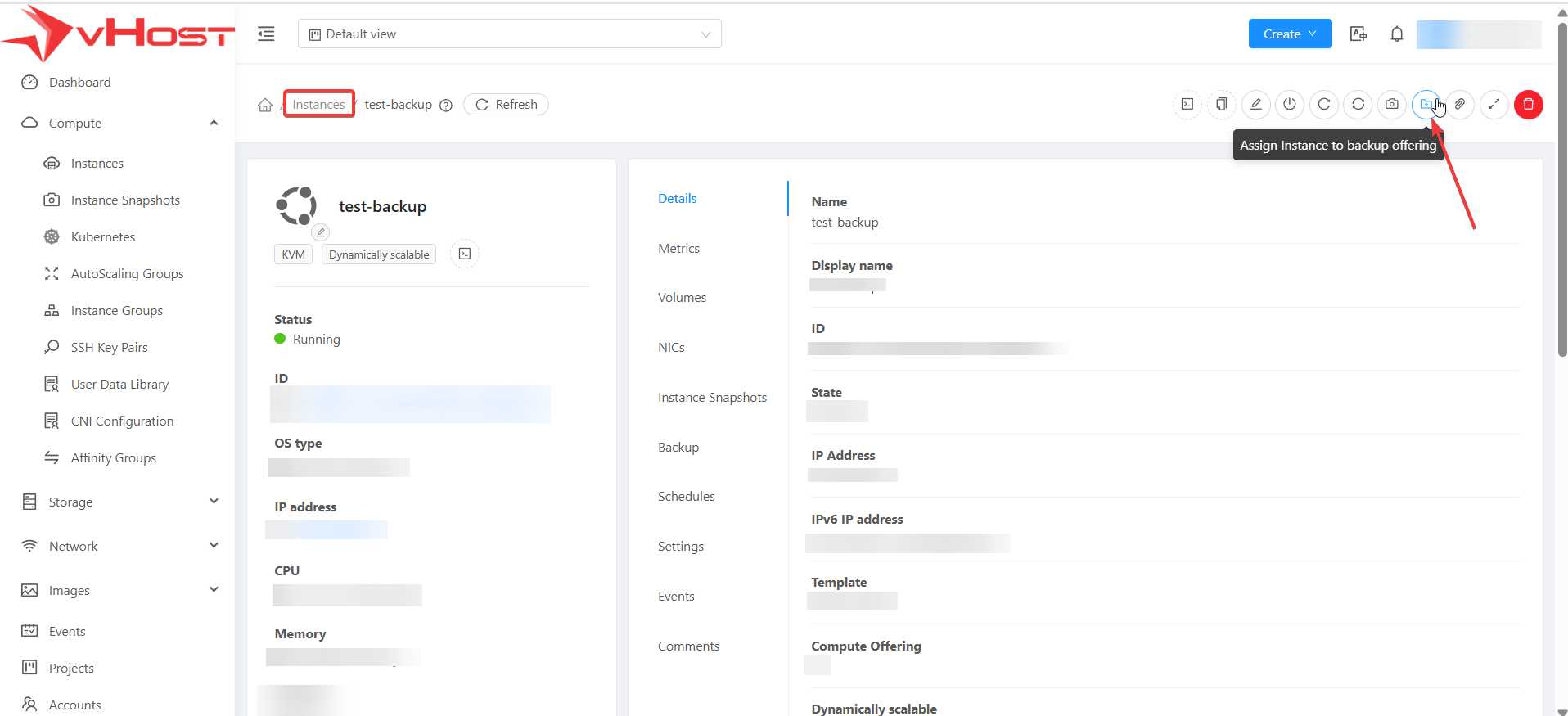Open the Metrics tab

pyautogui.click(x=678, y=249)
